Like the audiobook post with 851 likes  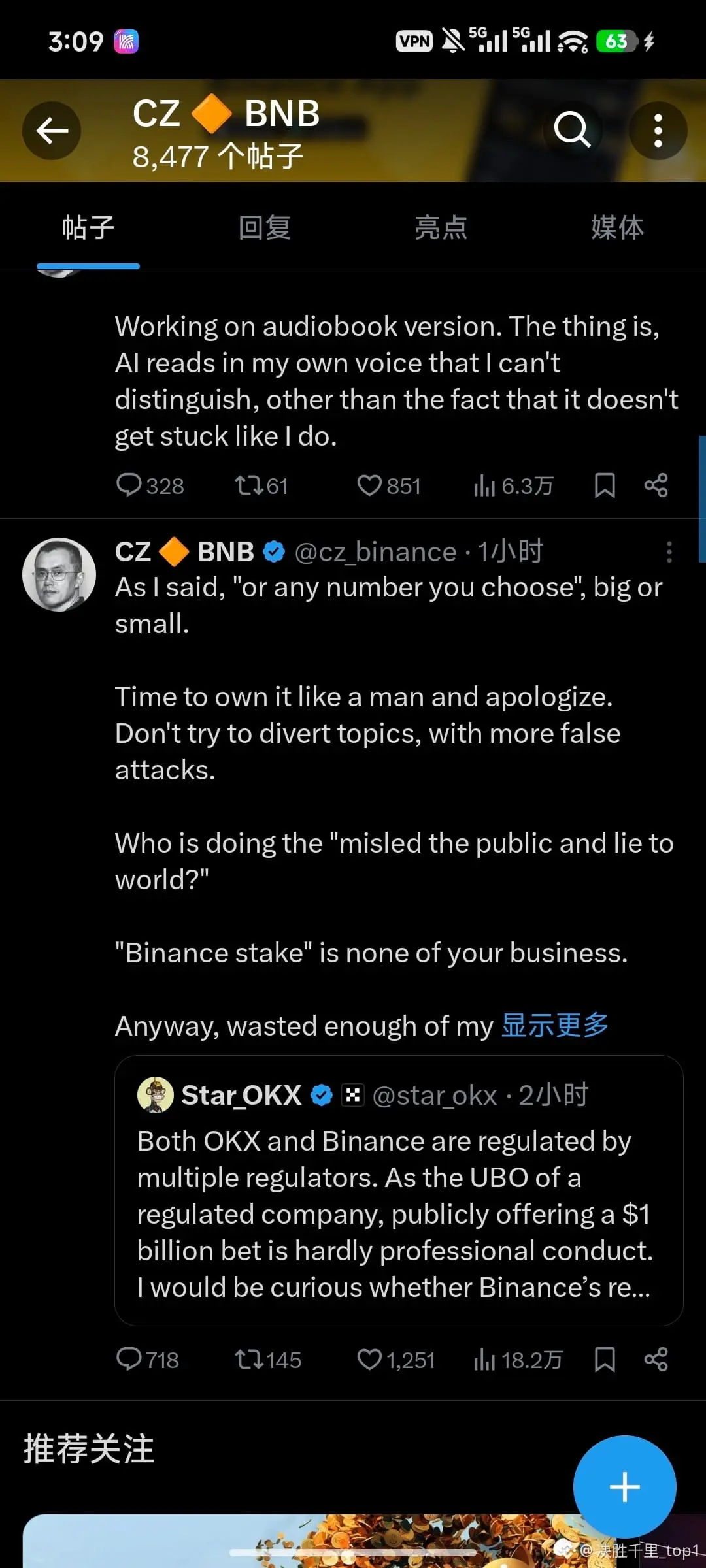click(x=369, y=485)
